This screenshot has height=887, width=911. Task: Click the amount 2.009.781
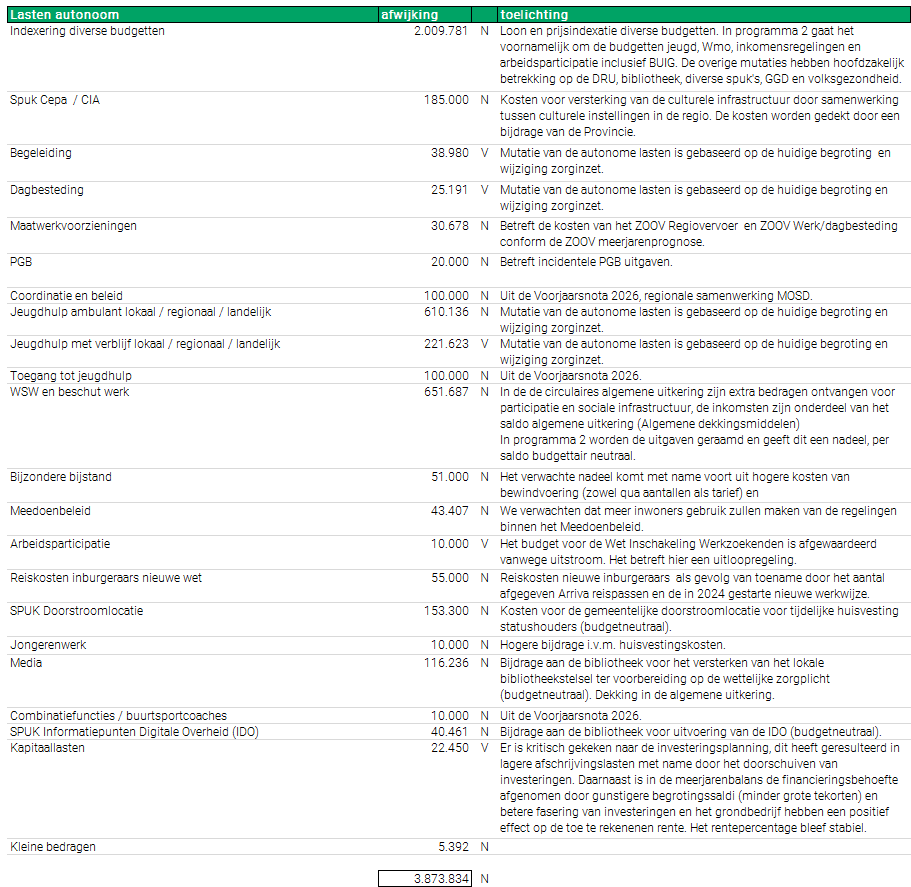click(440, 31)
